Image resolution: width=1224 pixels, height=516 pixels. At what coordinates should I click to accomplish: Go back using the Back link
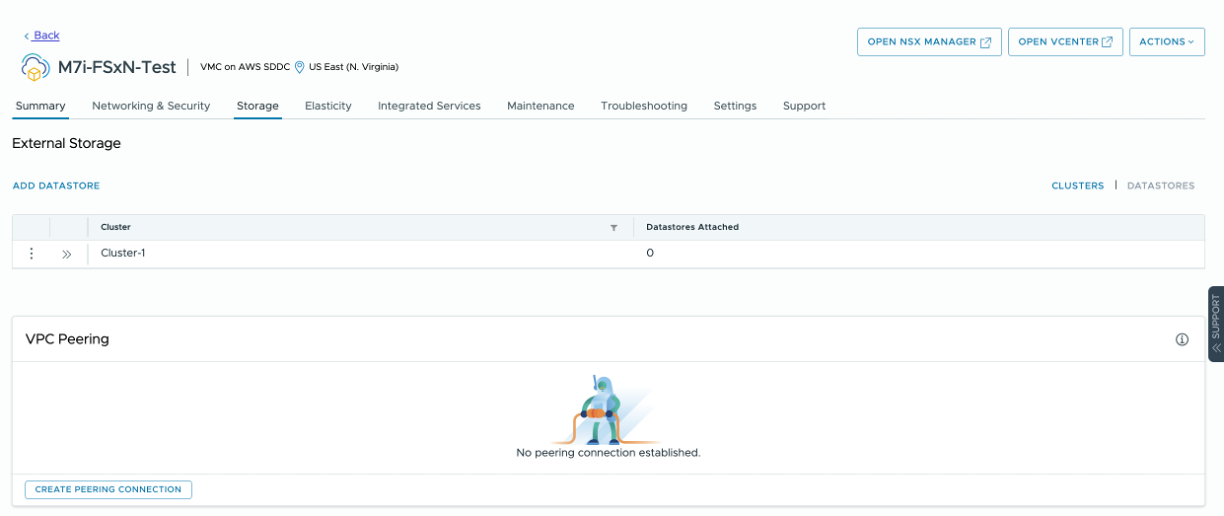coord(41,35)
